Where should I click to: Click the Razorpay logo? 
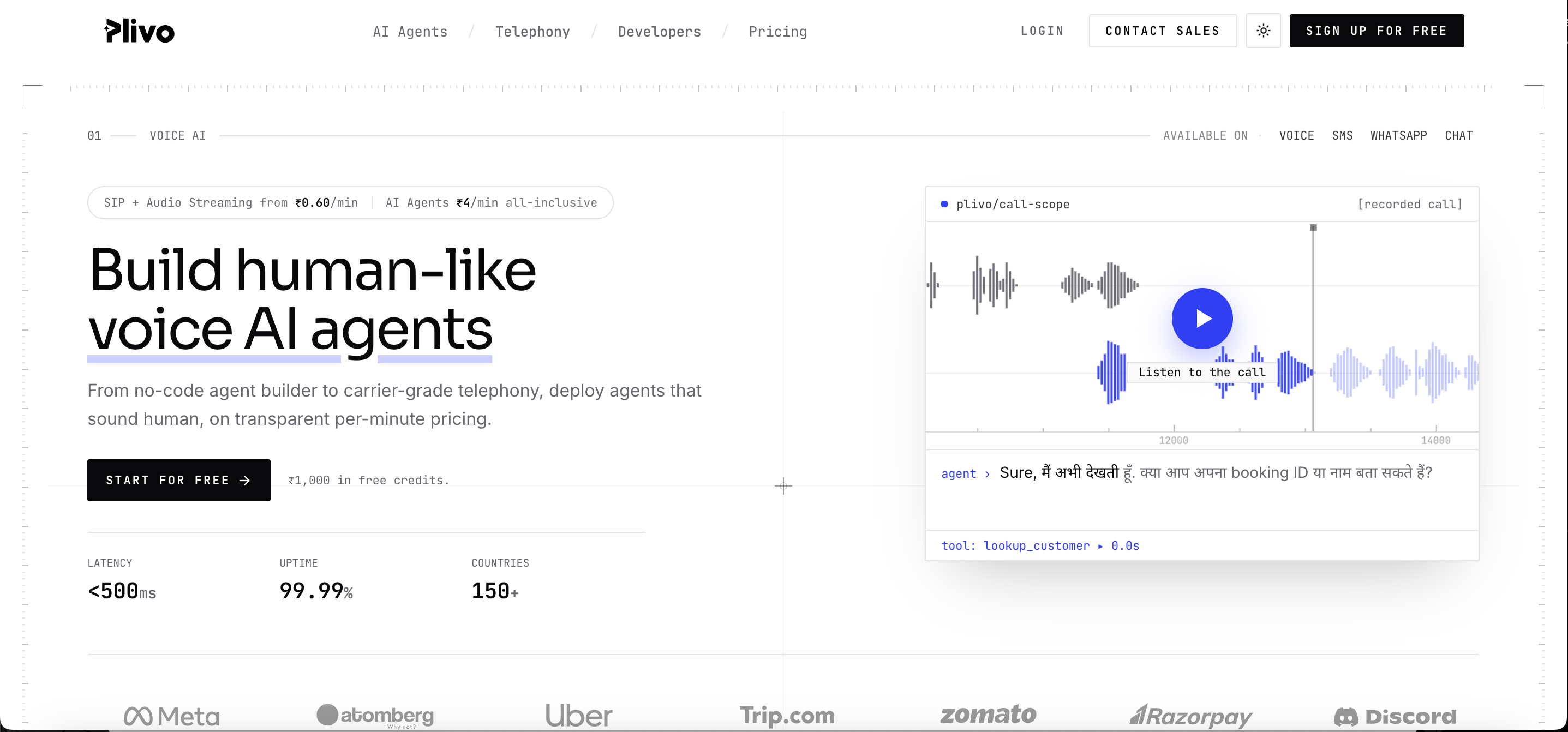point(1190,716)
